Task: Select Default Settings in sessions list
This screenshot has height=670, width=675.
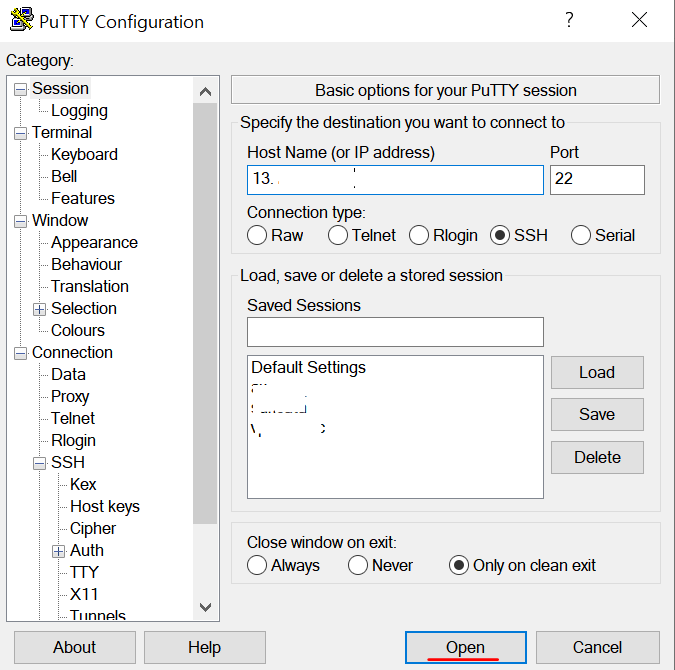Action: click(x=308, y=367)
